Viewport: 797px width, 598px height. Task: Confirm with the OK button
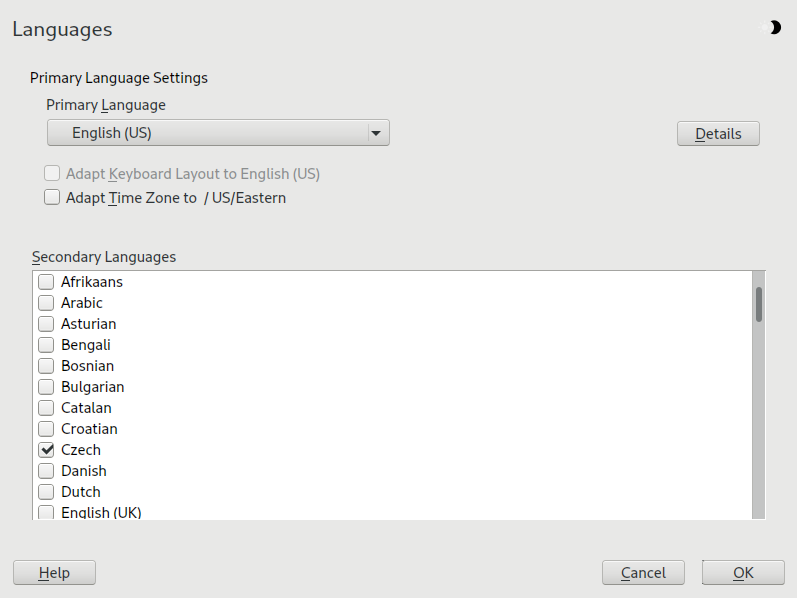[x=743, y=573]
